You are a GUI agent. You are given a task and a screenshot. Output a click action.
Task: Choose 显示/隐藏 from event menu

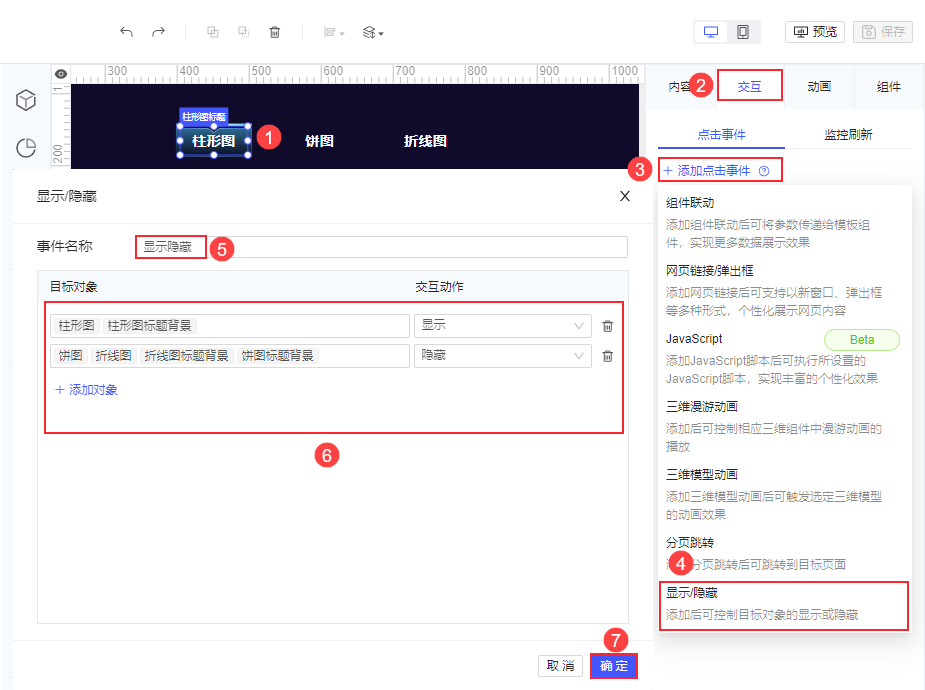[x=783, y=606]
